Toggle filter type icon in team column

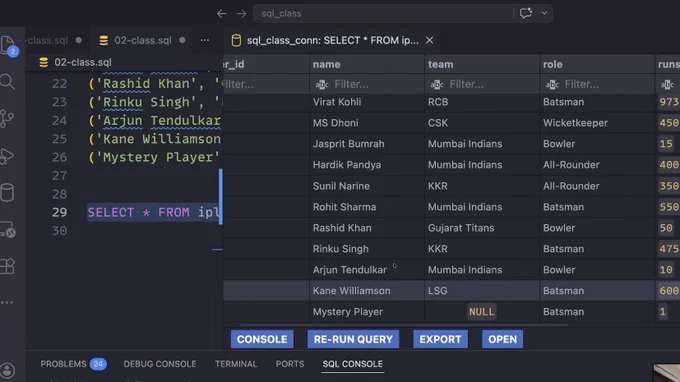[437, 85]
